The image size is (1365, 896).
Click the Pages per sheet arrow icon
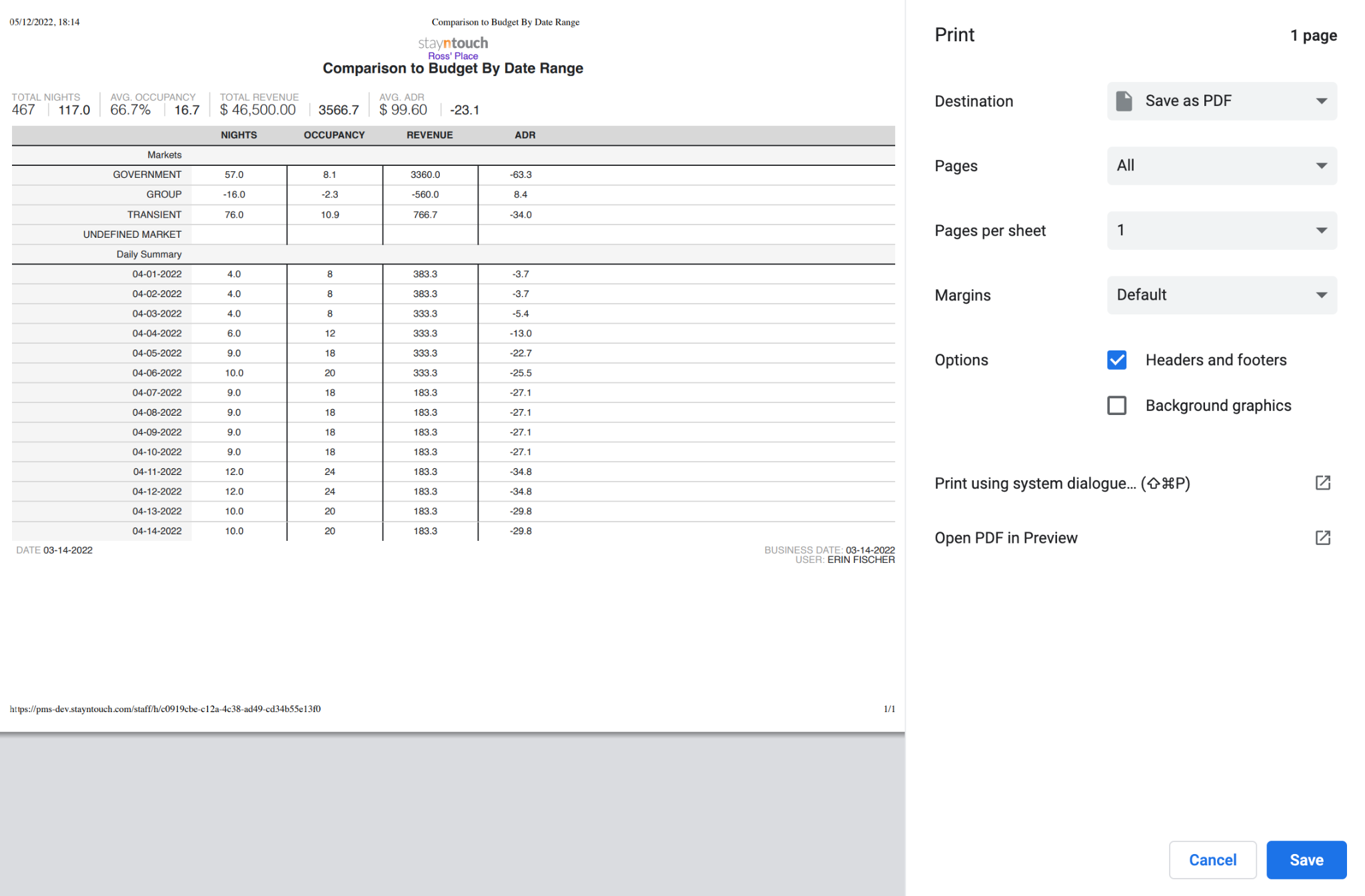click(x=1321, y=230)
